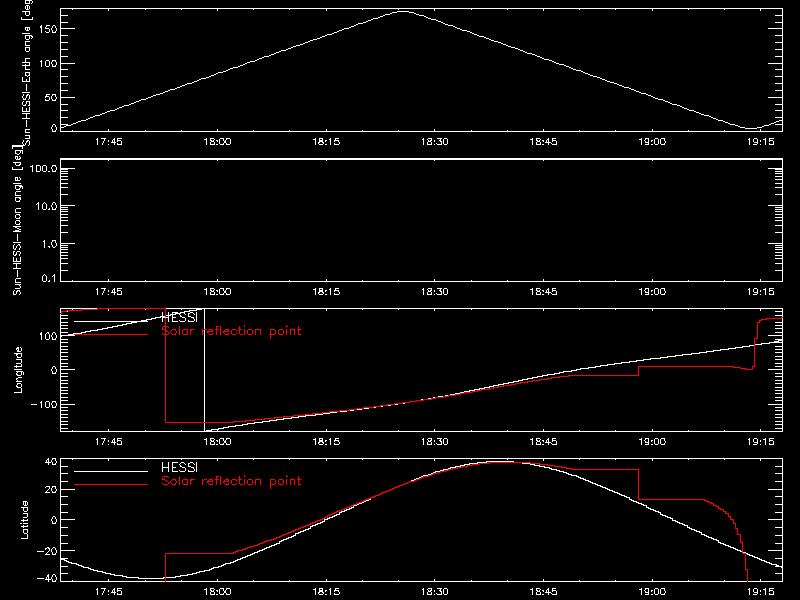Click 18:30 under the Moon angle plot
Image resolution: width=800 pixels, height=600 pixels.
click(435, 292)
